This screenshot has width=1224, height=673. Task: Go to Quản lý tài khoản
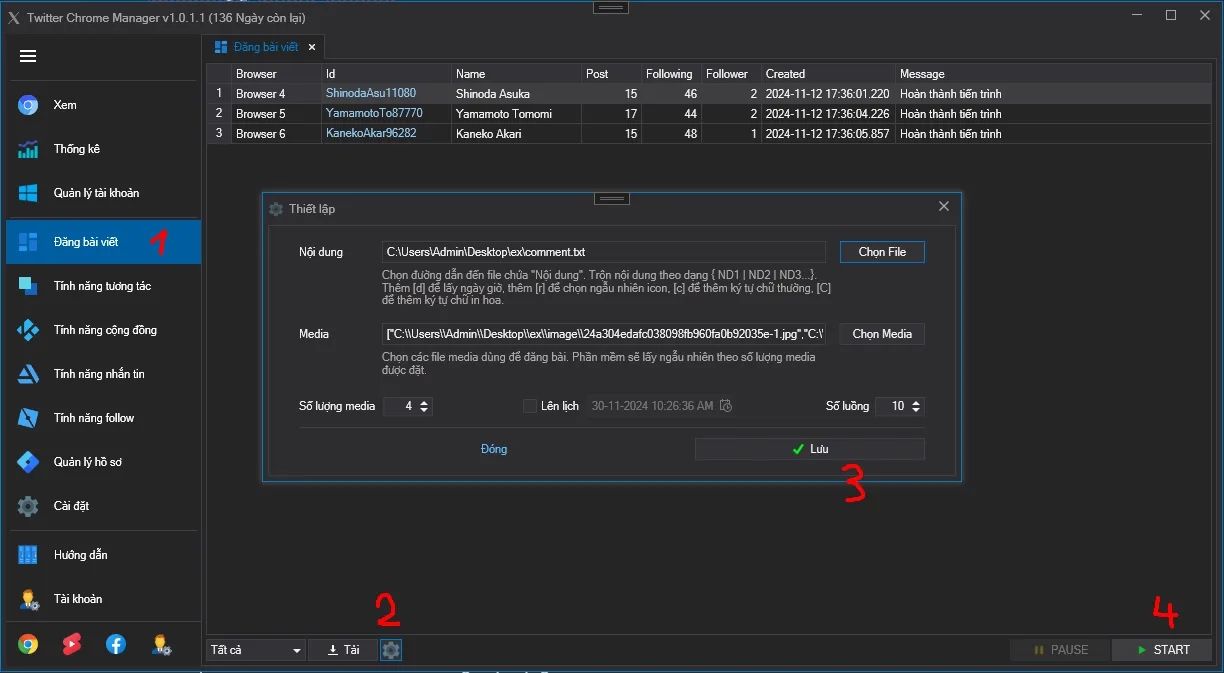pos(103,193)
